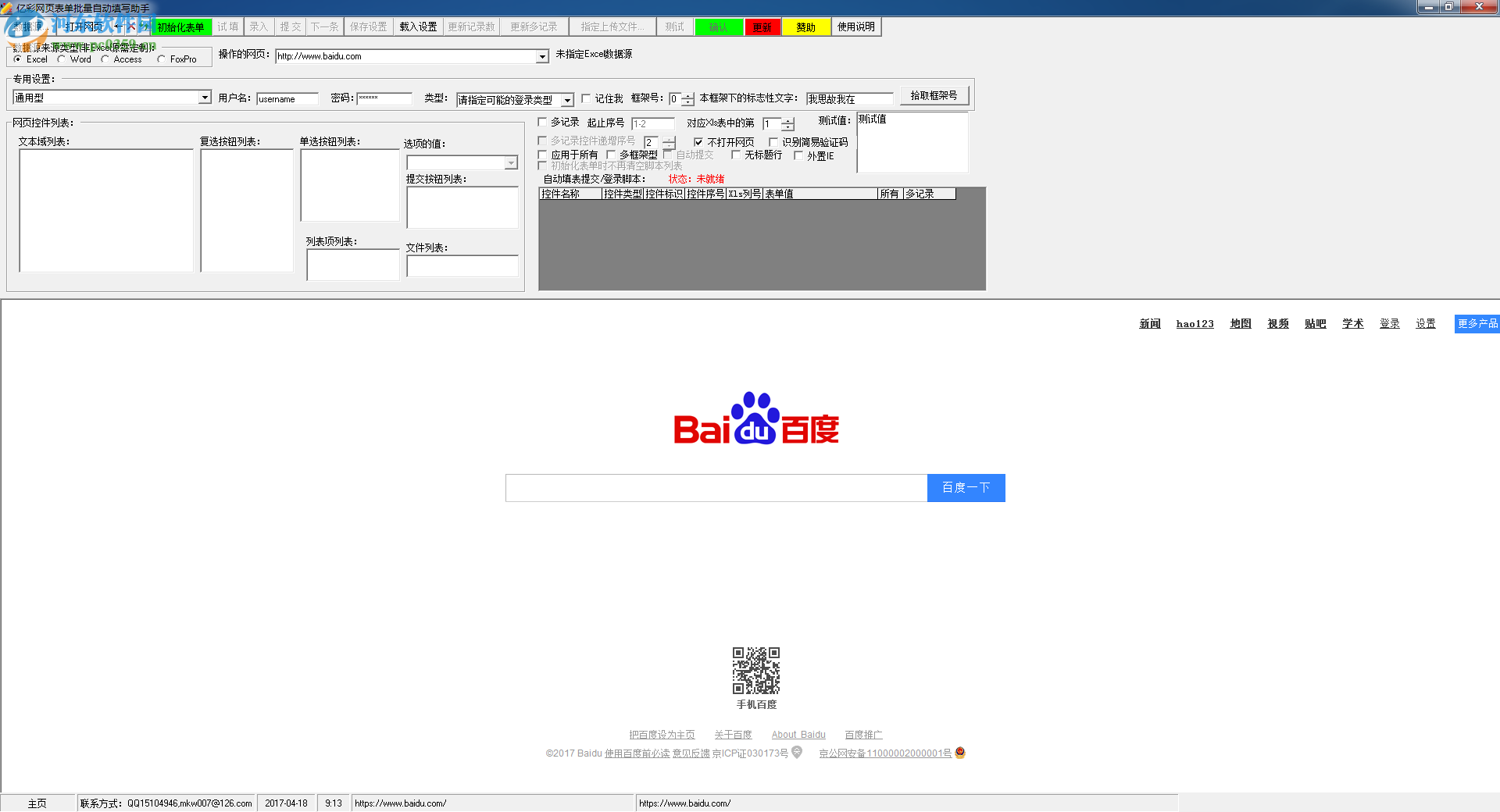
Task: Click the 登录 link on Baidu
Action: [1390, 323]
